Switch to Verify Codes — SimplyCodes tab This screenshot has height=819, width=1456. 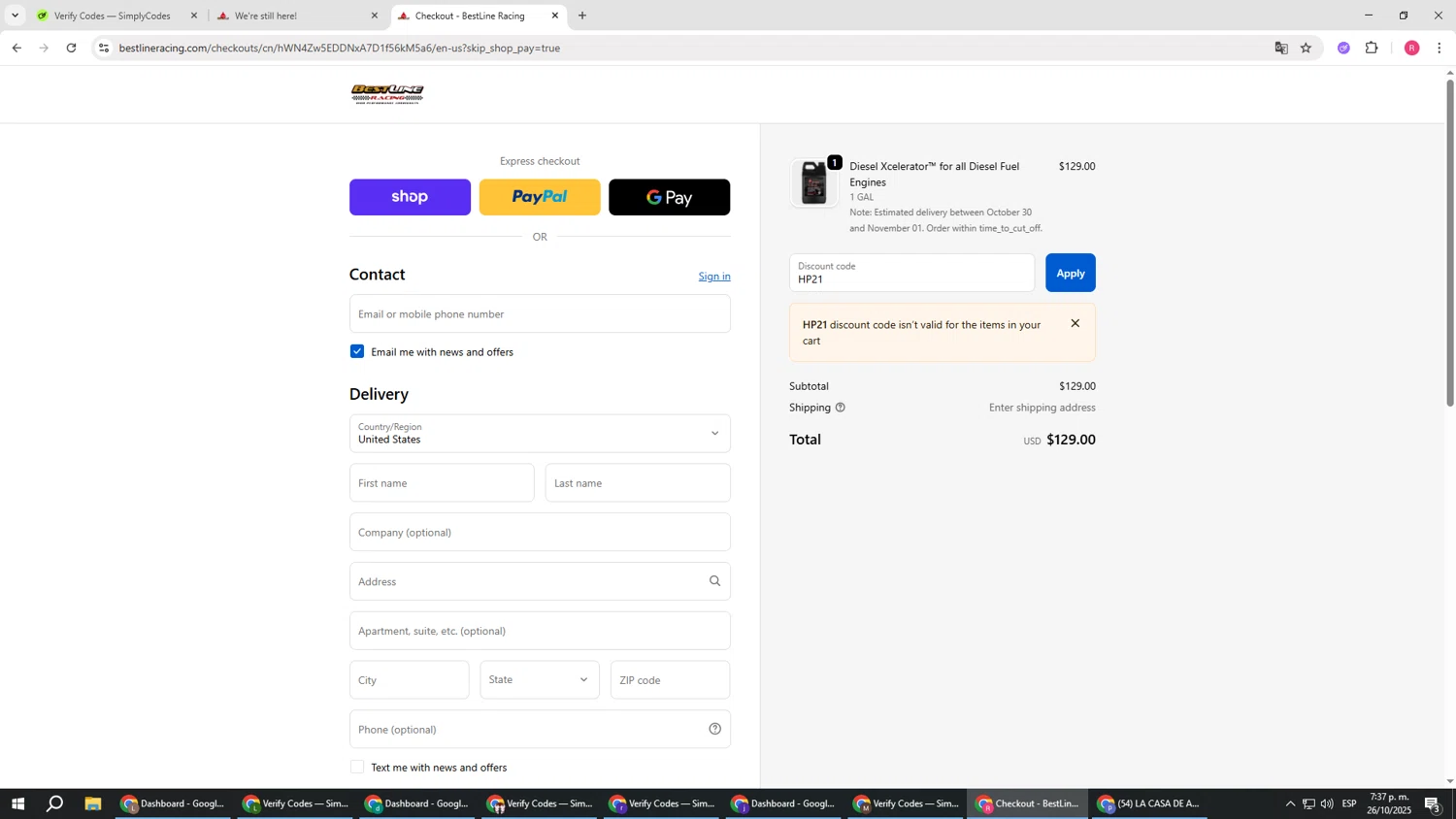point(111,16)
